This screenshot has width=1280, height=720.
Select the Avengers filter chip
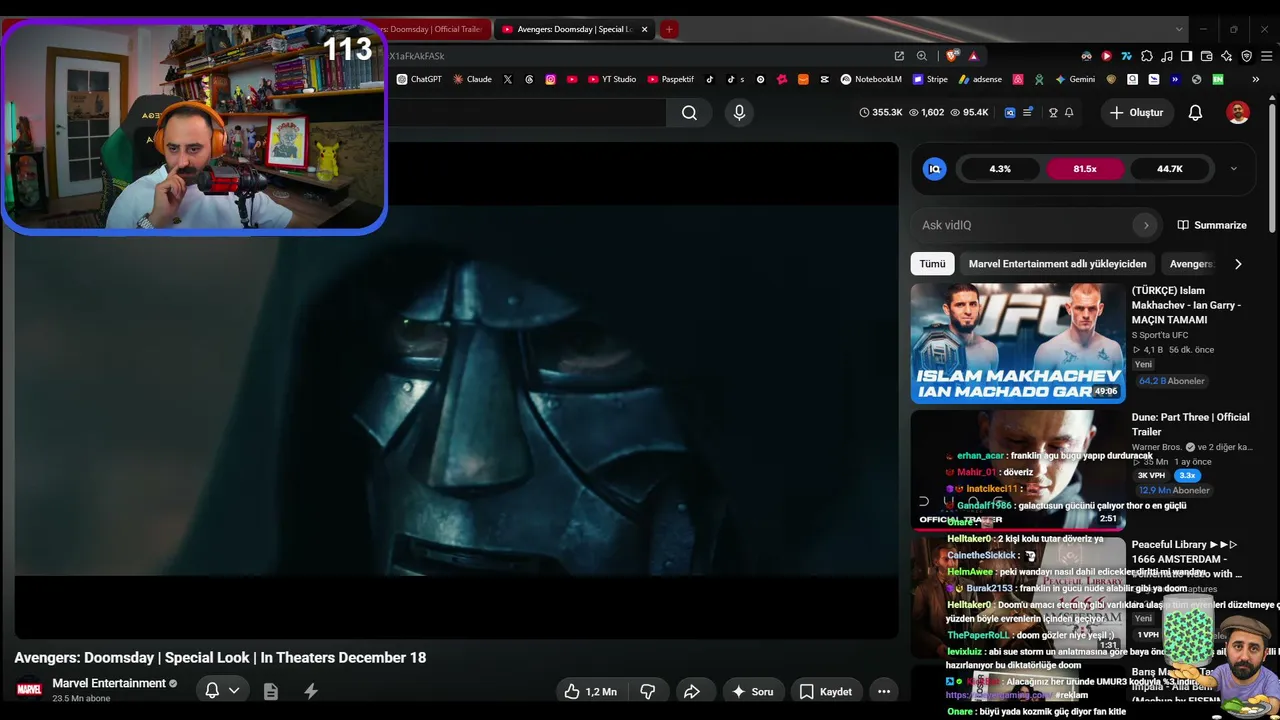click(x=1192, y=264)
